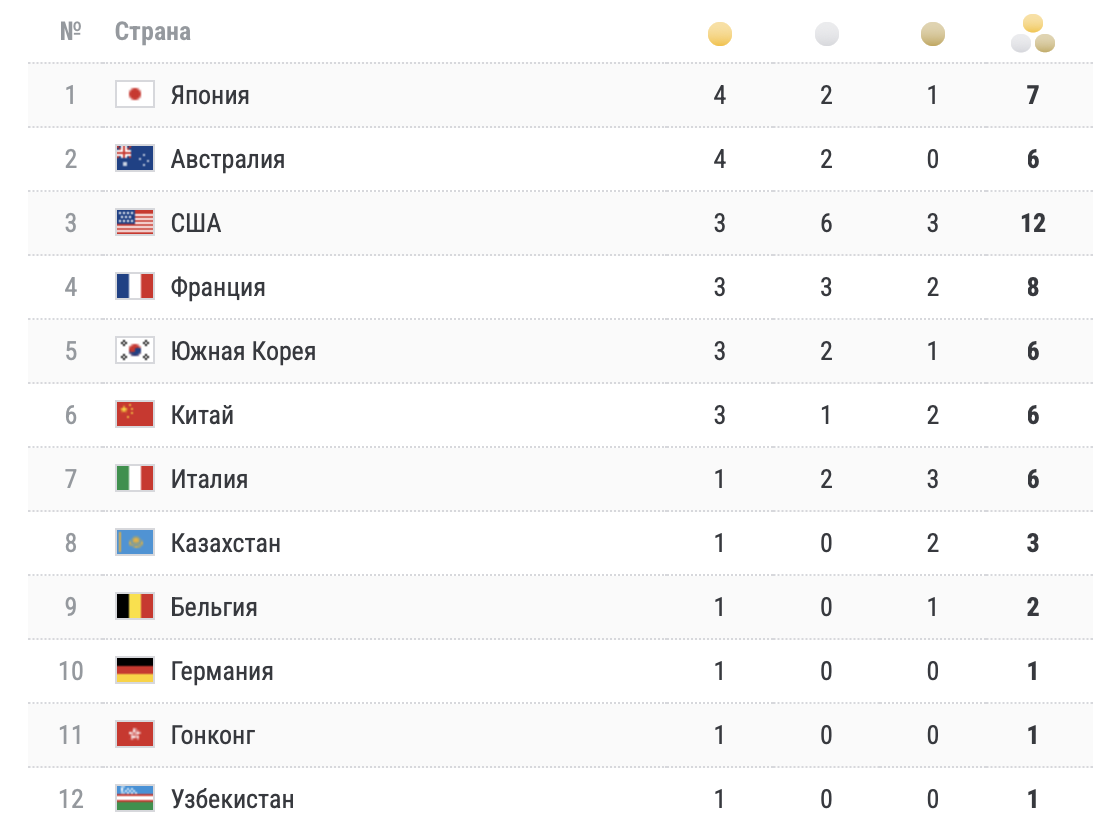This screenshot has width=1102, height=830.
Task: Open the Узбекистан country link
Action: [232, 799]
